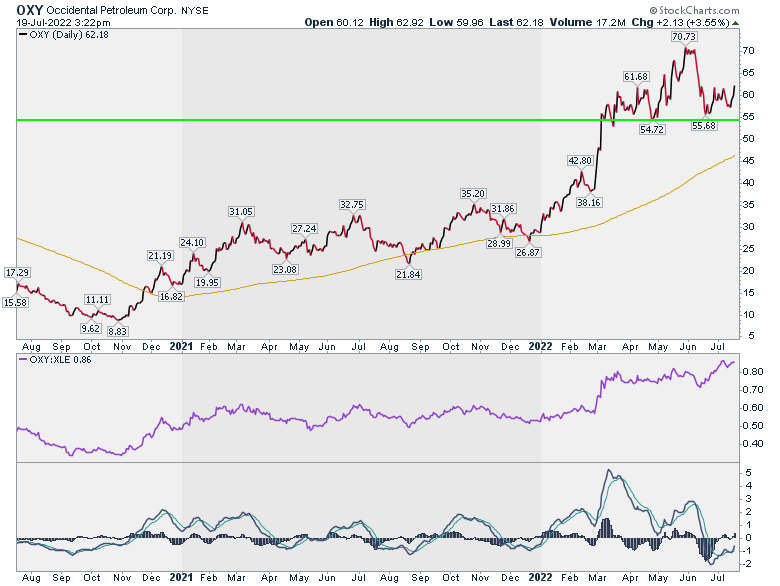Click the 31.86 price label
This screenshot has height=586, width=780.
point(503,208)
